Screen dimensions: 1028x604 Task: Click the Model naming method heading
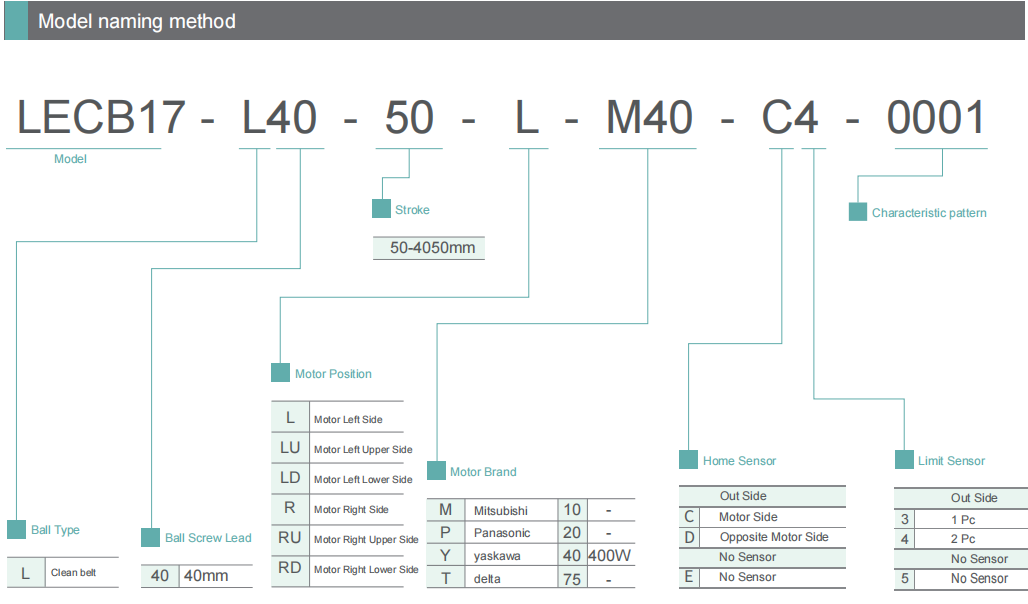137,21
